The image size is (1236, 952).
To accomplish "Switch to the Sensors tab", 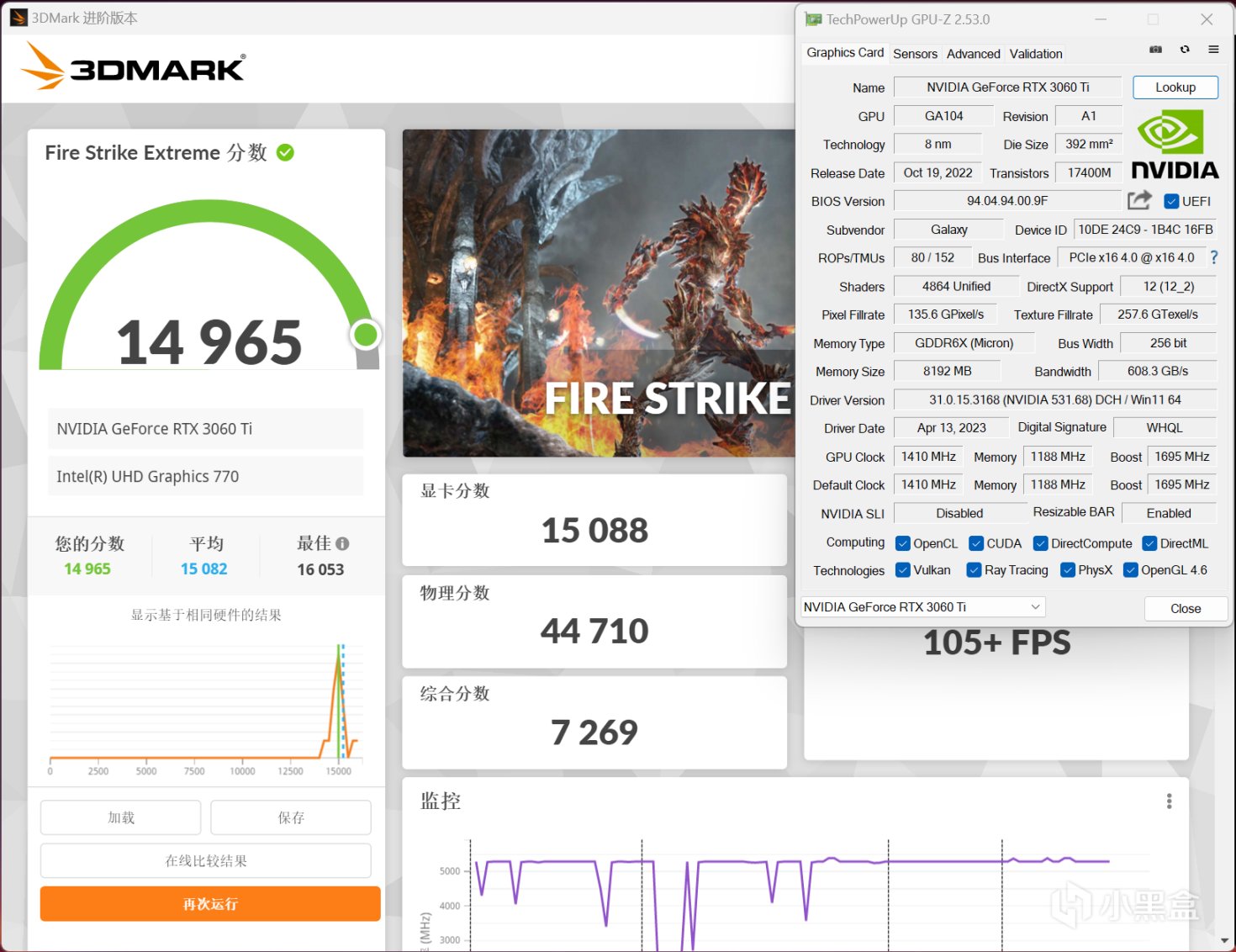I will click(x=915, y=54).
